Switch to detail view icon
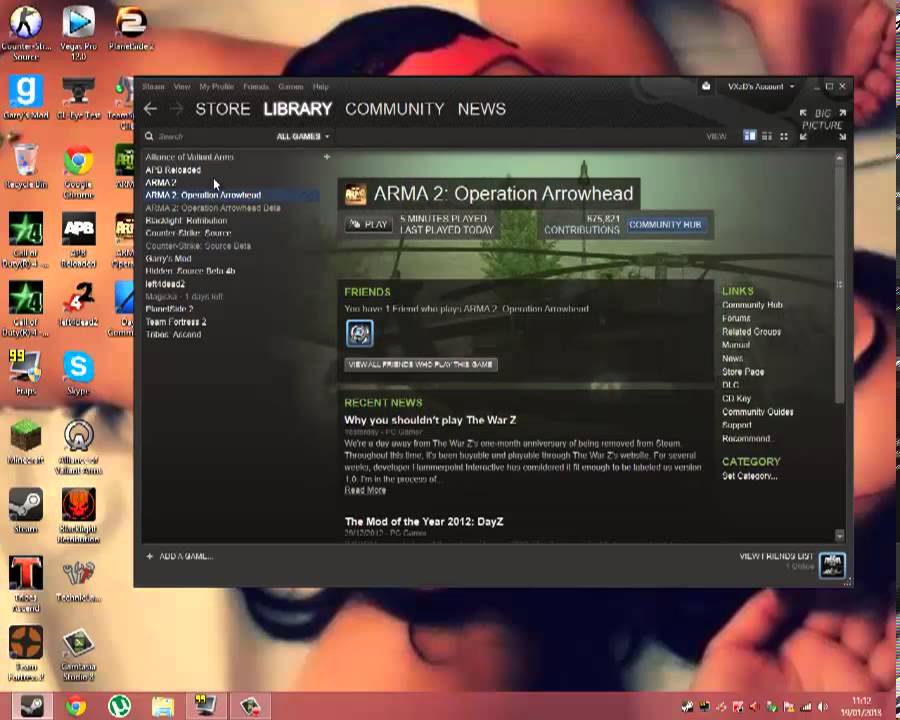The height and width of the screenshot is (720, 900). 750,136
